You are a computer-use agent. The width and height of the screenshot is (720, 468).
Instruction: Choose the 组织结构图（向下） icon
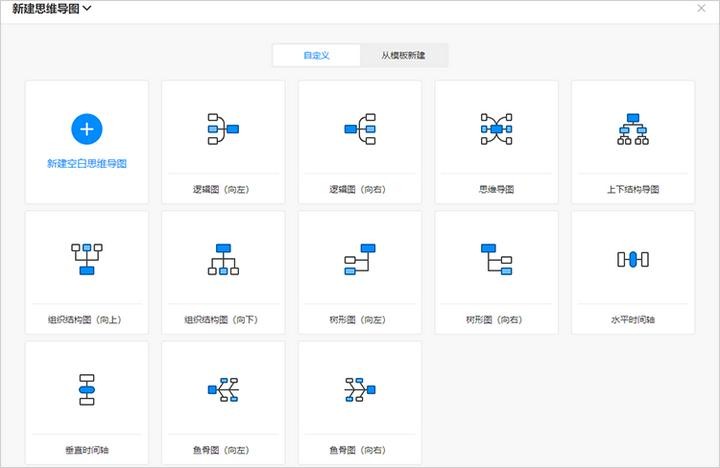point(223,259)
